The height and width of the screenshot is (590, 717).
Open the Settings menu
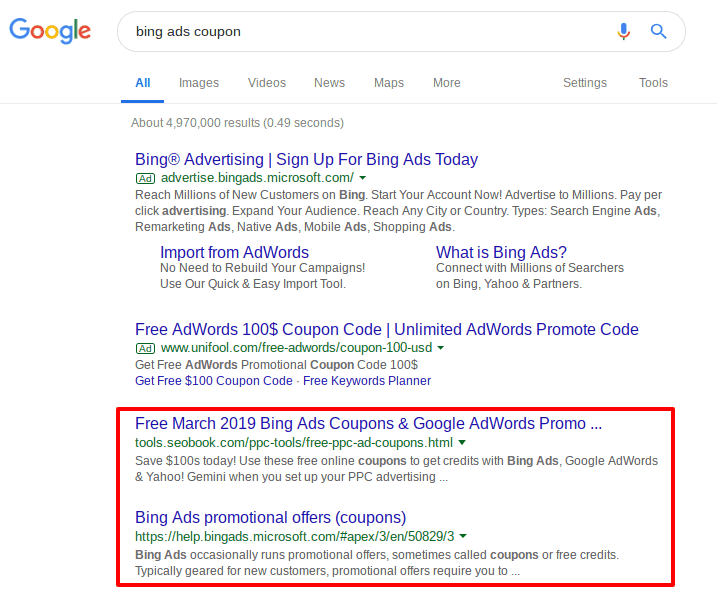point(585,83)
